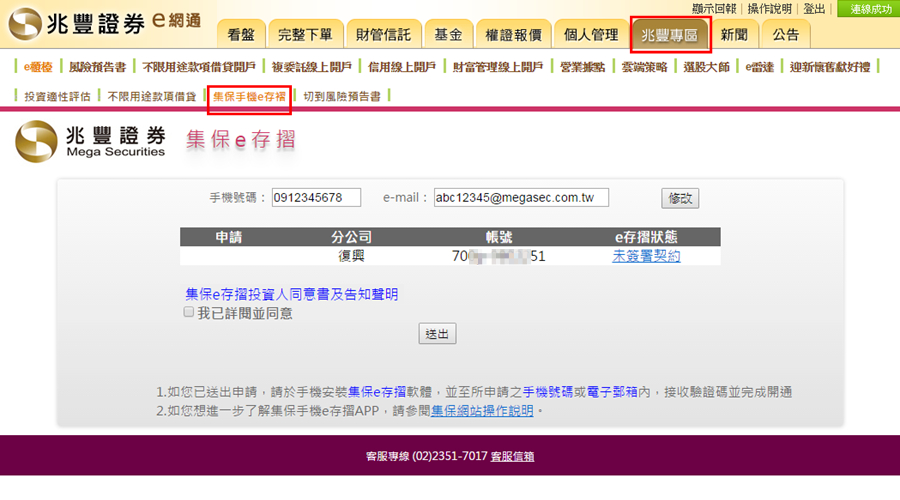Select the 不限用途款項借貸 submenu item
This screenshot has width=900, height=500.
[152, 96]
